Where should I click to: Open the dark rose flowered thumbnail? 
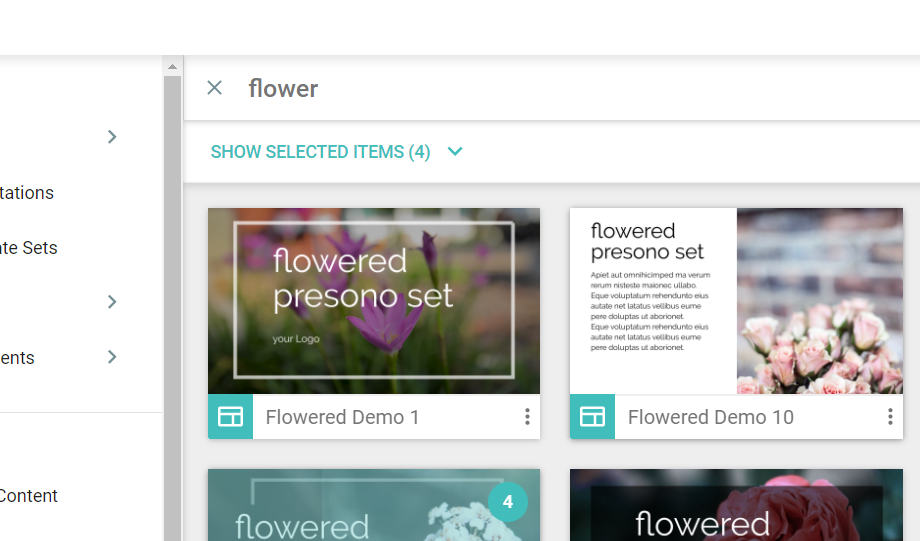click(736, 506)
